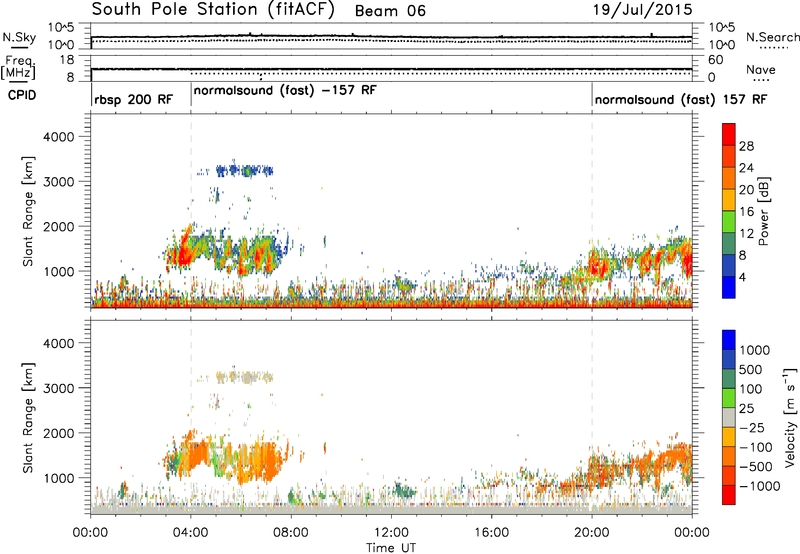Screen dimensions: 800x554
Task: Click the 'CPID' row label
Action: [22, 95]
